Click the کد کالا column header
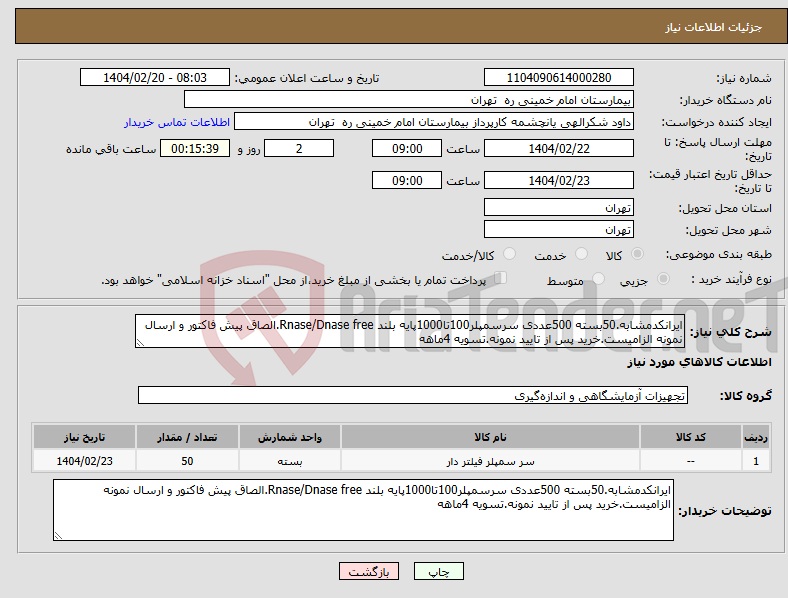788x598 pixels. [x=691, y=437]
